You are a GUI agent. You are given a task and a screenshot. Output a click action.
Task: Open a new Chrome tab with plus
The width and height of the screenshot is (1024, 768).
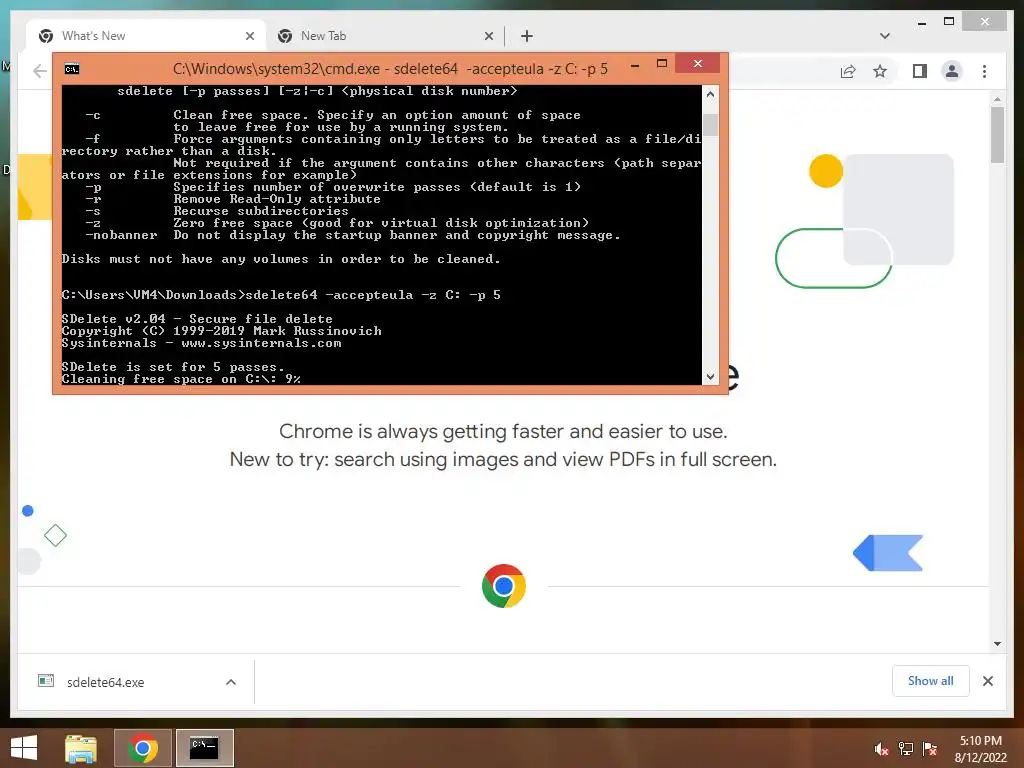pos(526,37)
